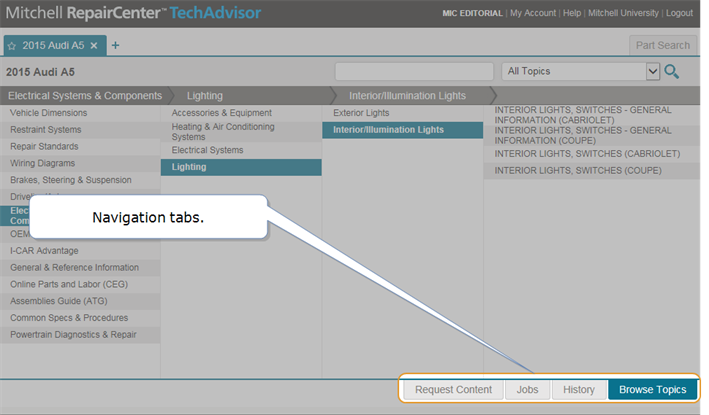The image size is (709, 415).
Task: Open Repair Standards category
Action: [80, 146]
